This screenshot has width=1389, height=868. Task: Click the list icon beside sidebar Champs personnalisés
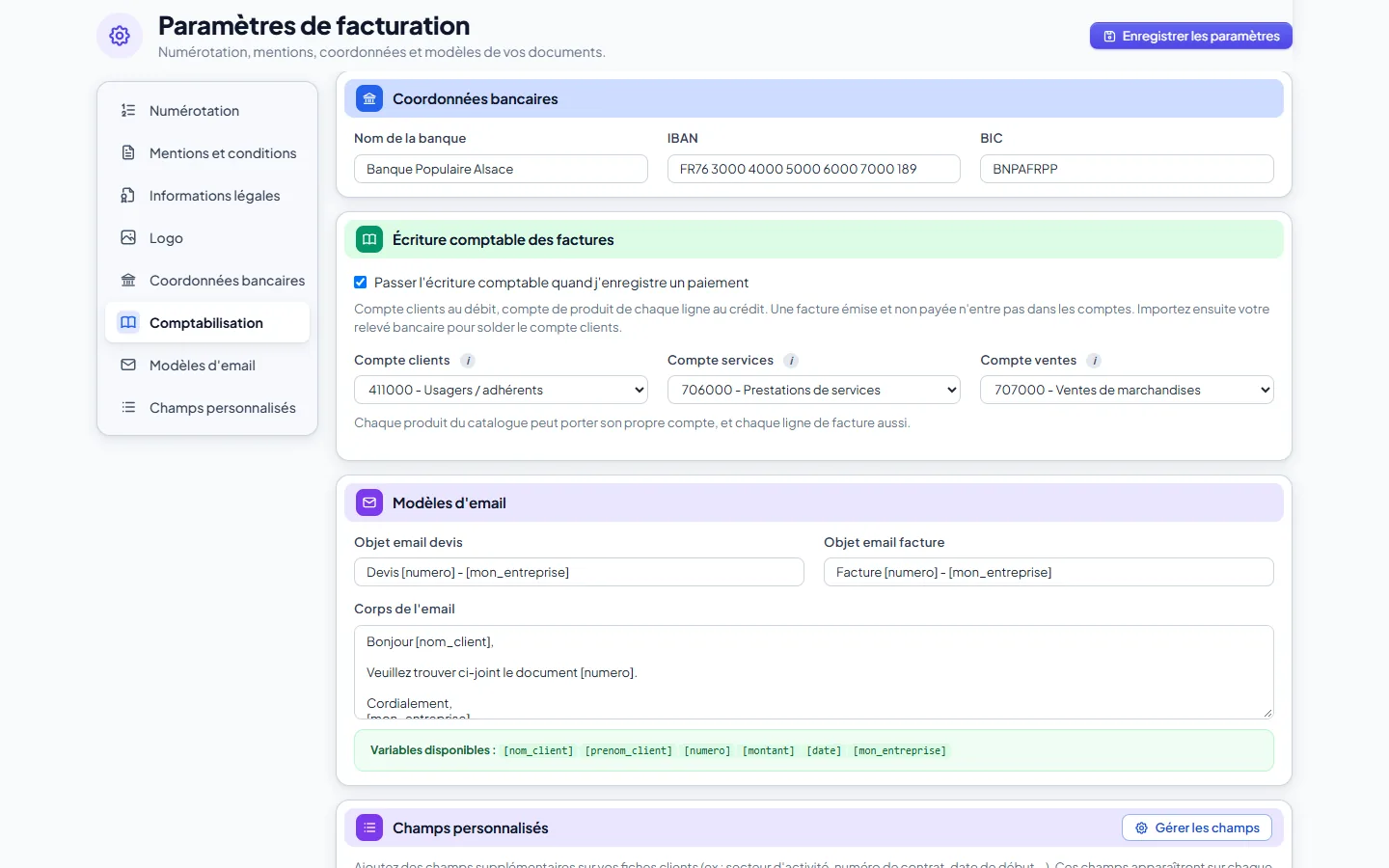[x=128, y=407]
